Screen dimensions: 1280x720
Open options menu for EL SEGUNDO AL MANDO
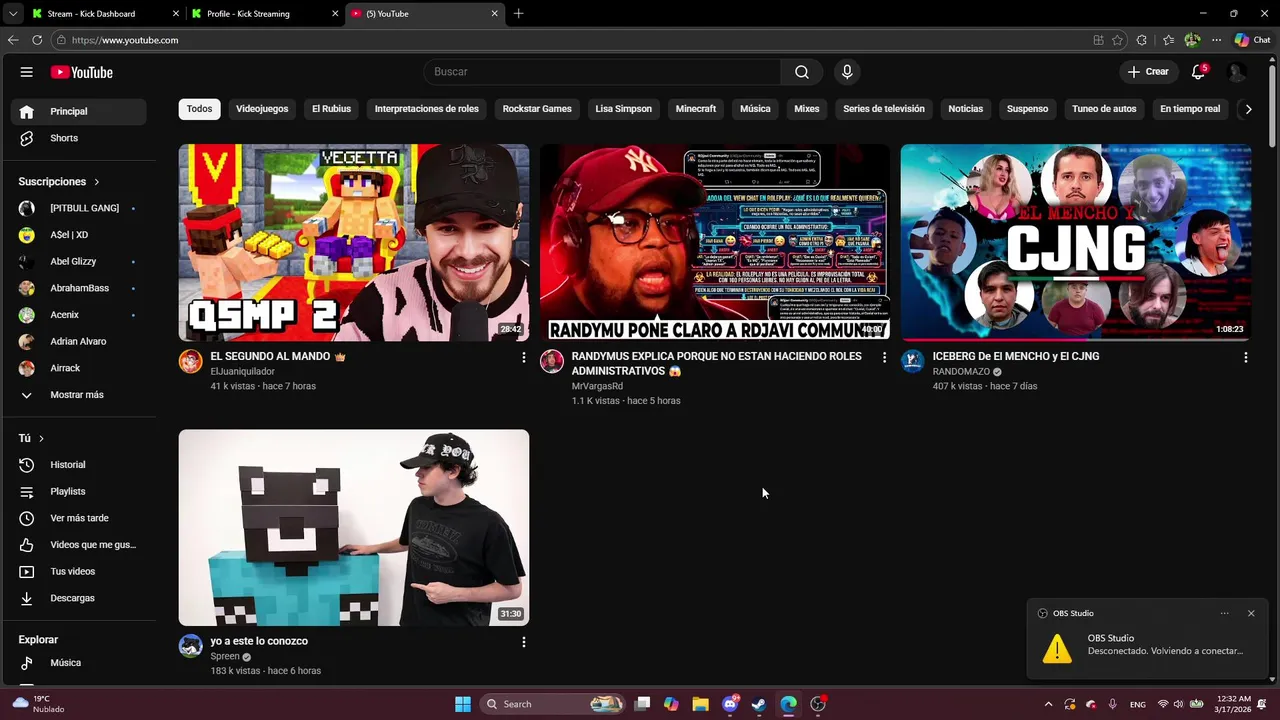coord(523,357)
